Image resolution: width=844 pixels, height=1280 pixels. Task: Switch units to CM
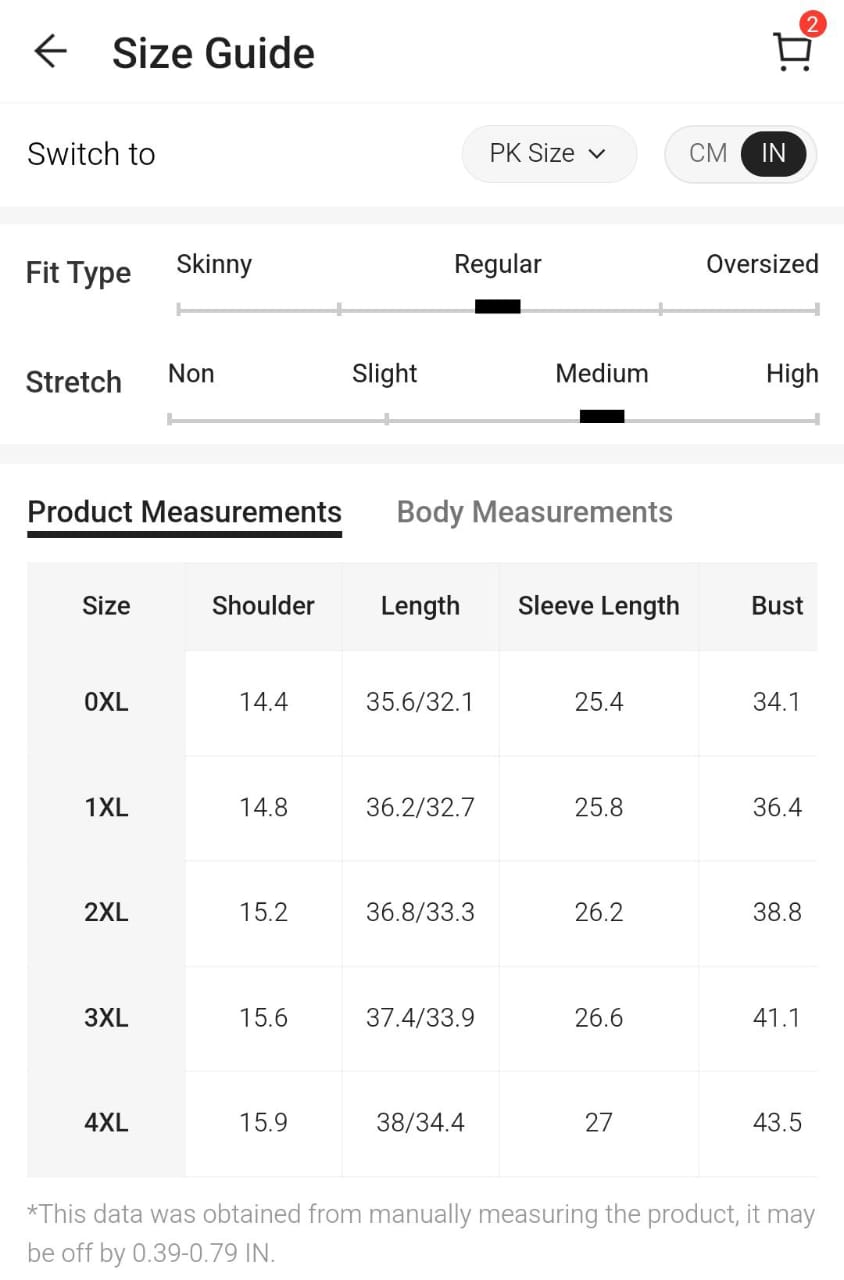coord(708,154)
